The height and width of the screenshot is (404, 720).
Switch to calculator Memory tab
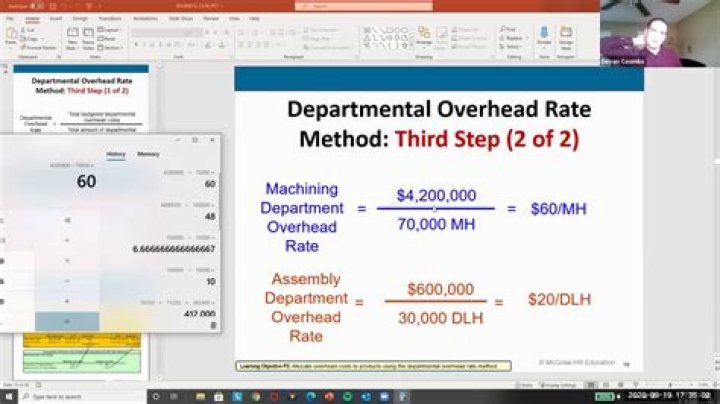click(148, 154)
